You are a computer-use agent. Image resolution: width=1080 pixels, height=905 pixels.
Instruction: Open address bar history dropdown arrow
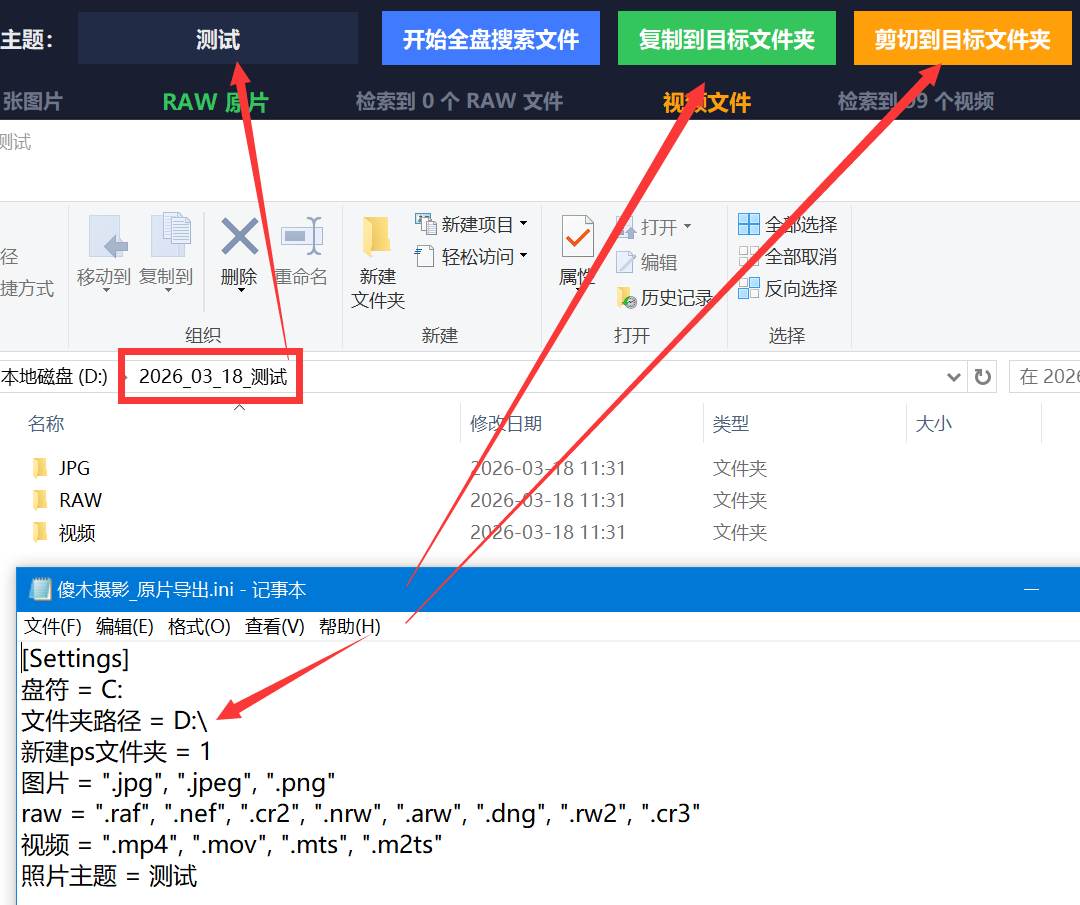point(954,377)
